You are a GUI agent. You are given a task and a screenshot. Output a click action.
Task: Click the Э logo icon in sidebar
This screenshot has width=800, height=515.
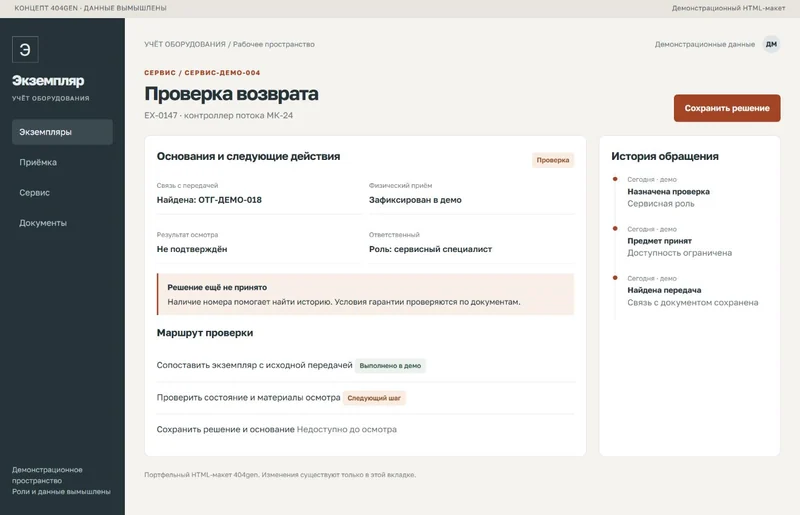pos(25,50)
